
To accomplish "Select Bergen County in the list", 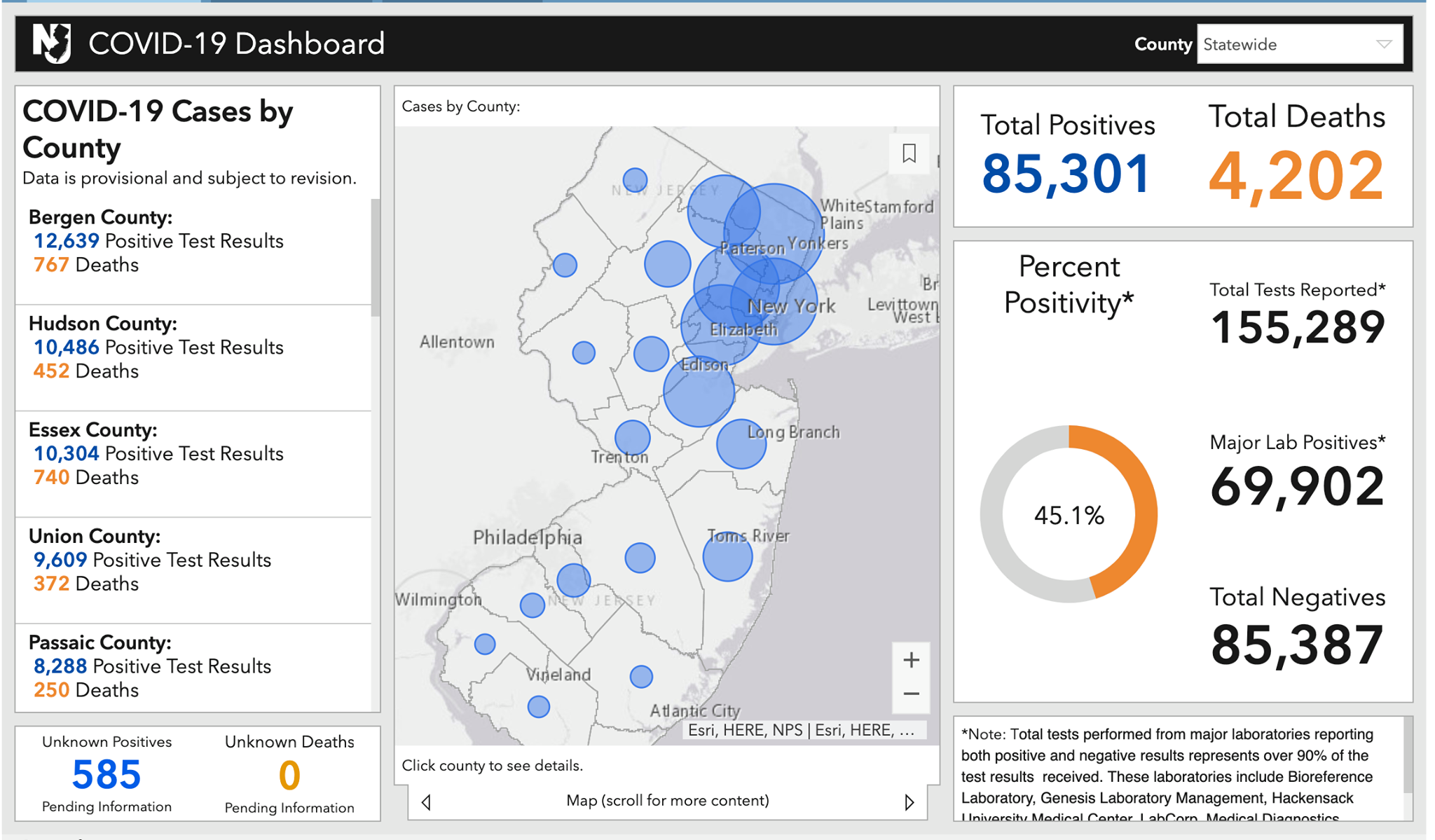I will [193, 252].
